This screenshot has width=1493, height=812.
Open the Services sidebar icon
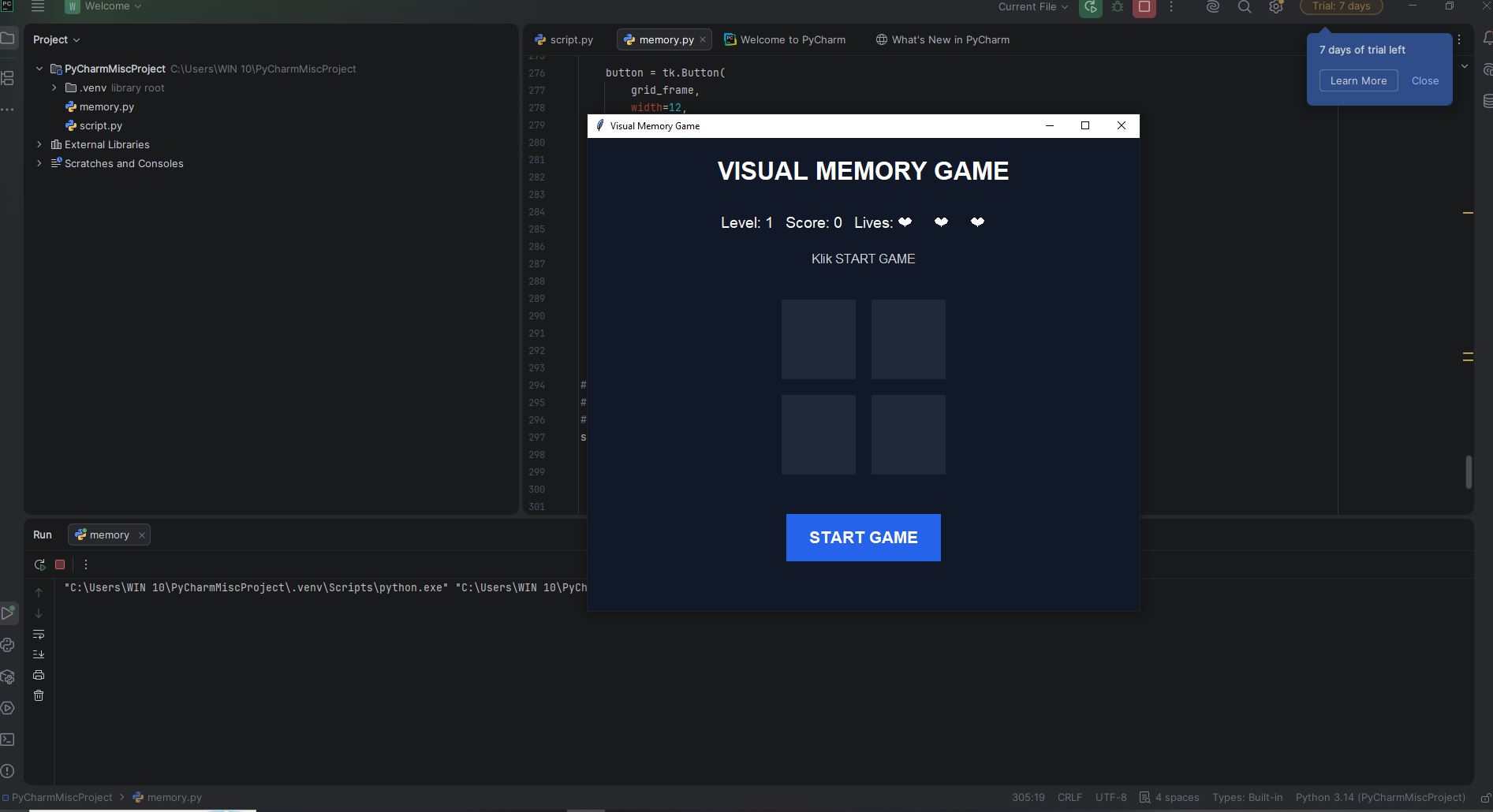point(8,708)
